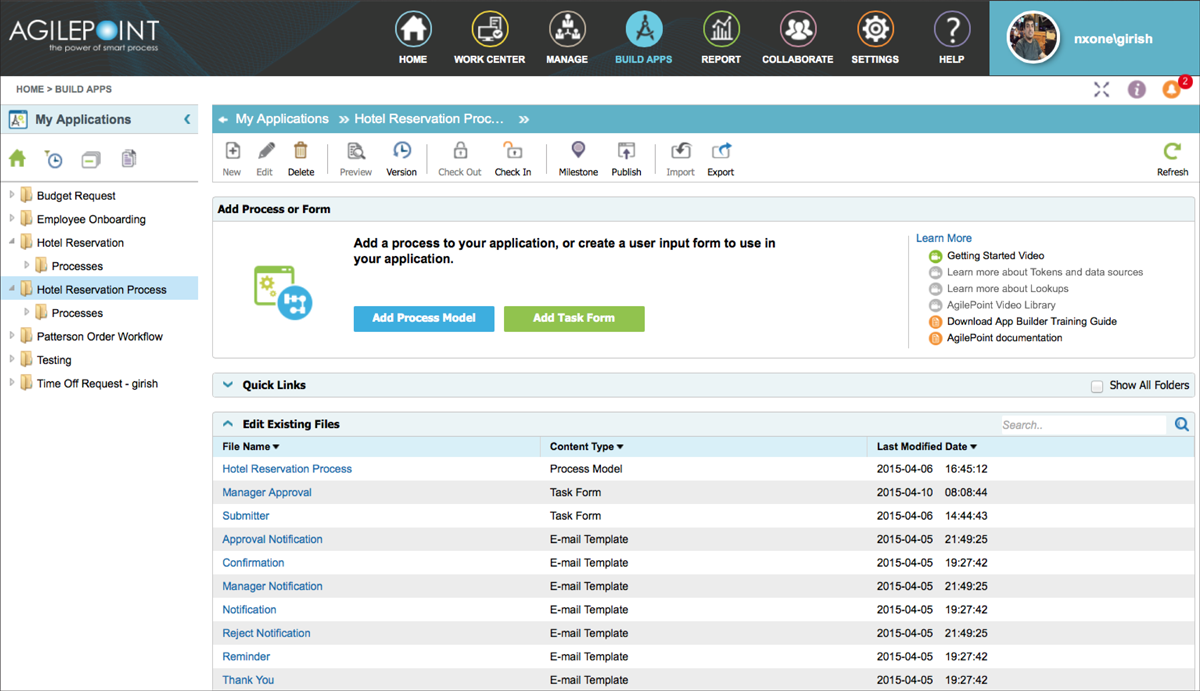This screenshot has width=1200, height=691.
Task: Export the application with the Export icon
Action: (721, 158)
